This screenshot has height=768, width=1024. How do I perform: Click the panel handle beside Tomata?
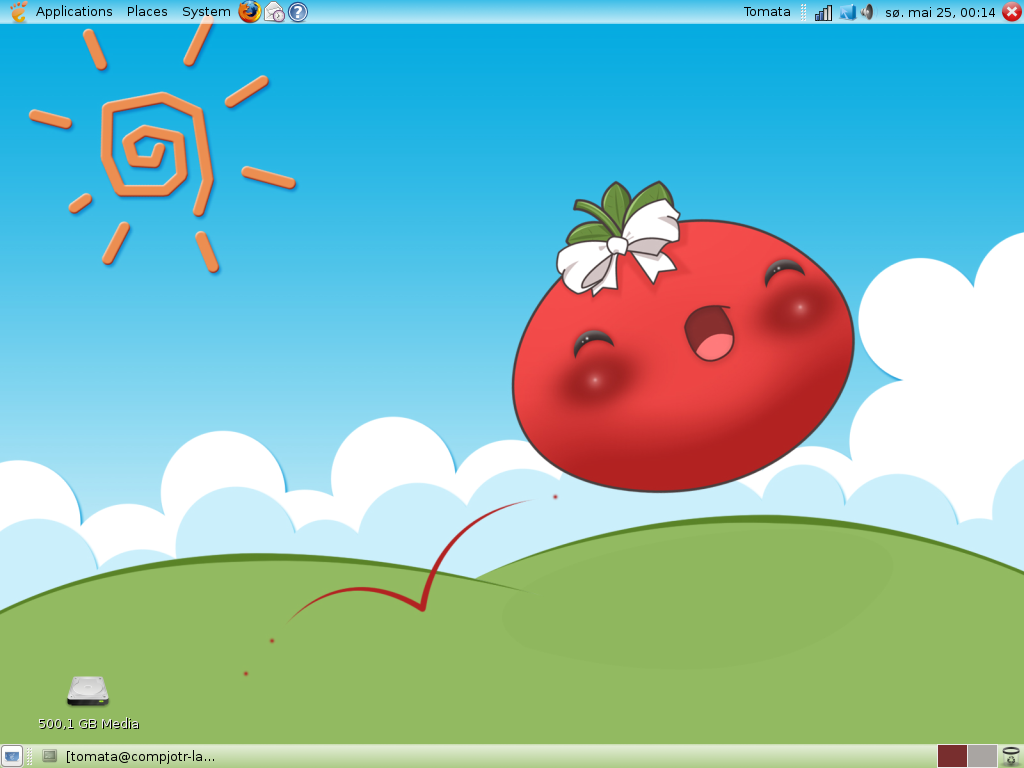pyautogui.click(x=803, y=12)
